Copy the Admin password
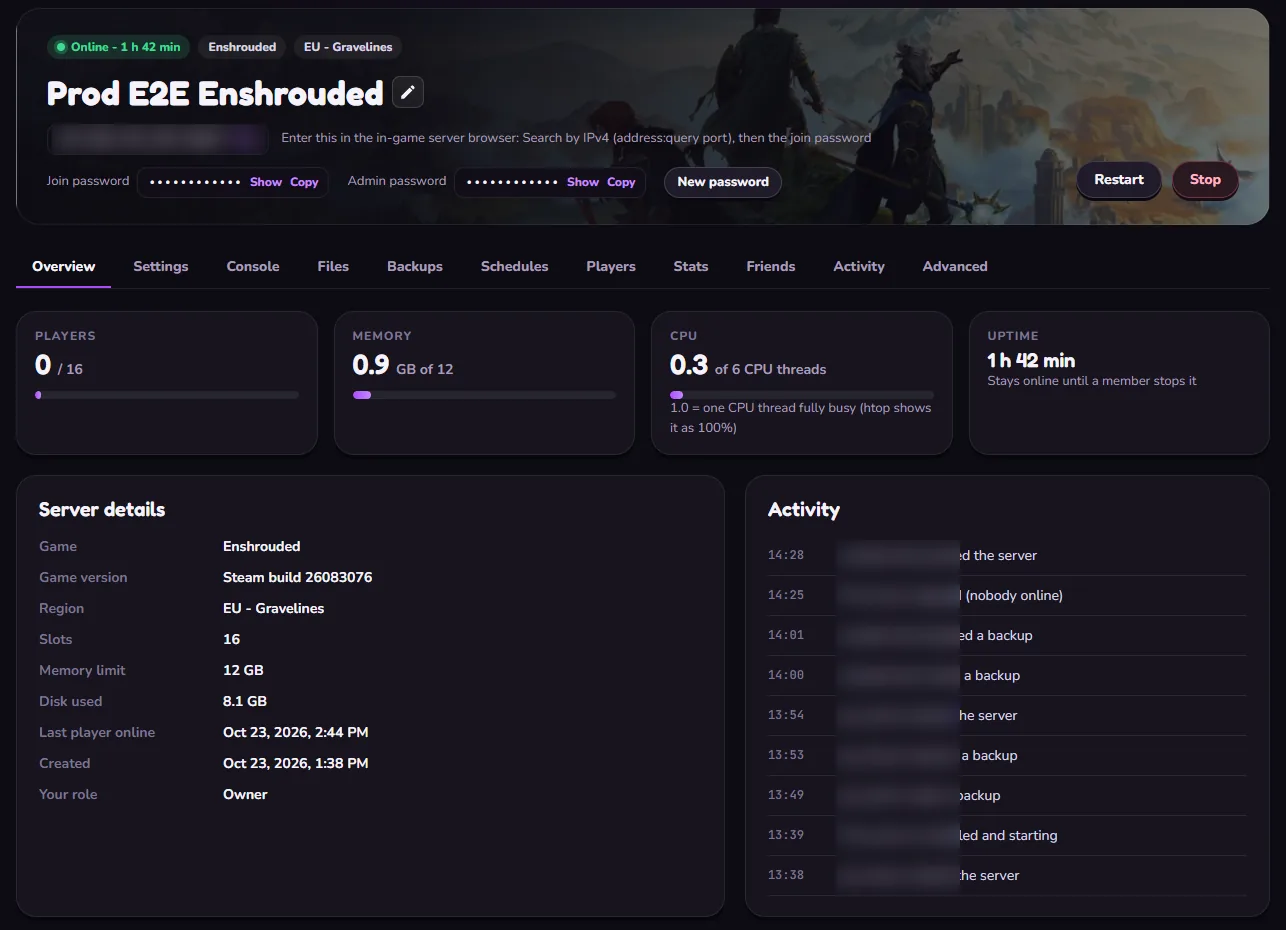 coord(621,182)
